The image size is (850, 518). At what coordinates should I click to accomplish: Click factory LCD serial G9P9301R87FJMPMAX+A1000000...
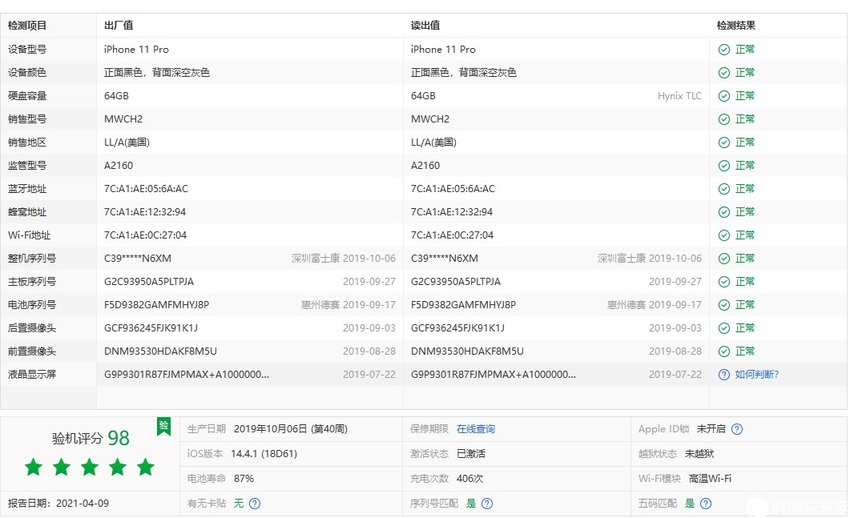pyautogui.click(x=186, y=374)
